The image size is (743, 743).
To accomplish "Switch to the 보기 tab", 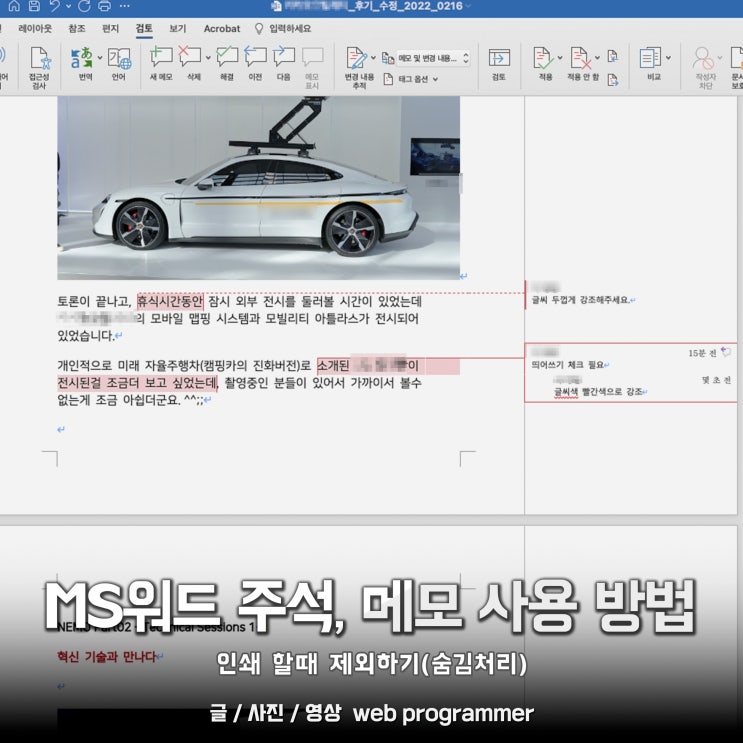I will 178,28.
